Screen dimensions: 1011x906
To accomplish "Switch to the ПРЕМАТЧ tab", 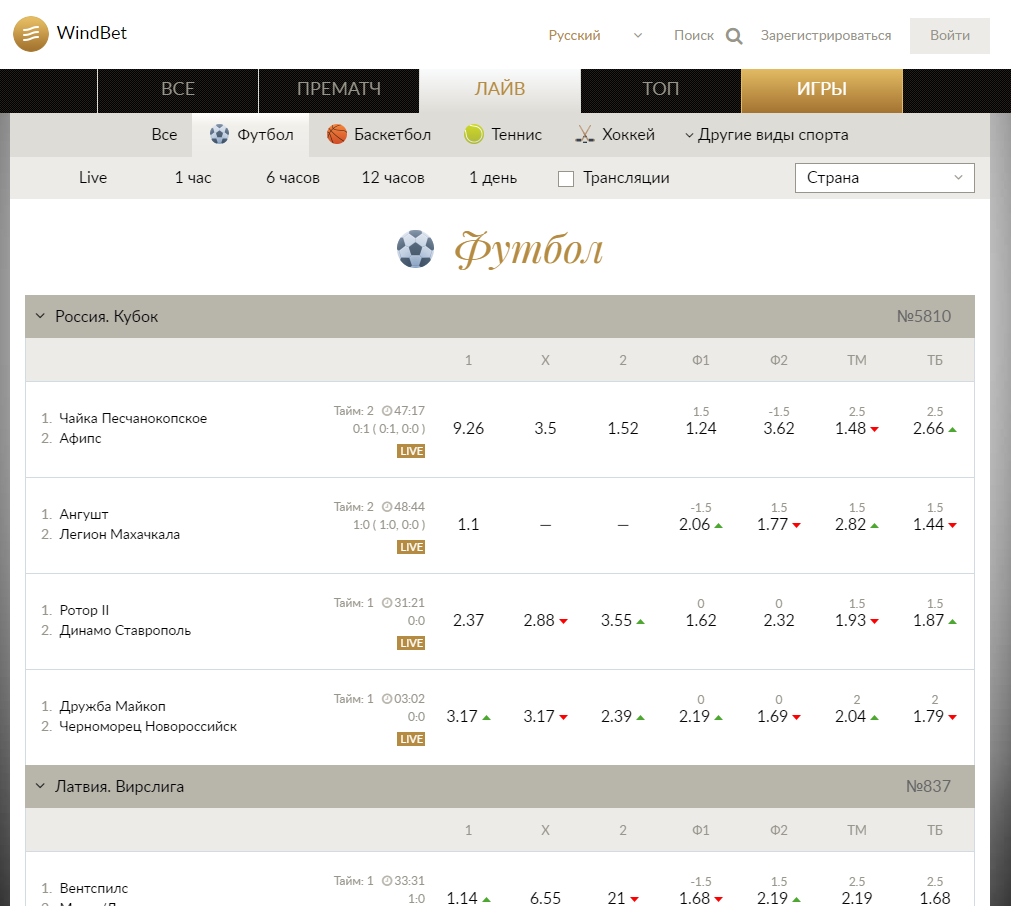I will 339,90.
